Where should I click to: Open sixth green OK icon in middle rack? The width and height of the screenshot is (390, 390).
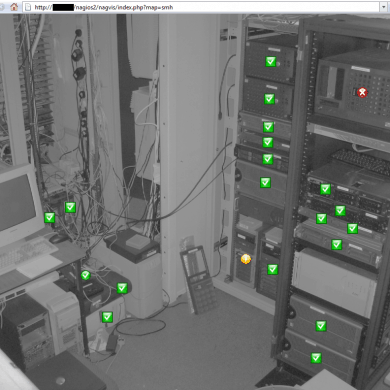(x=265, y=182)
